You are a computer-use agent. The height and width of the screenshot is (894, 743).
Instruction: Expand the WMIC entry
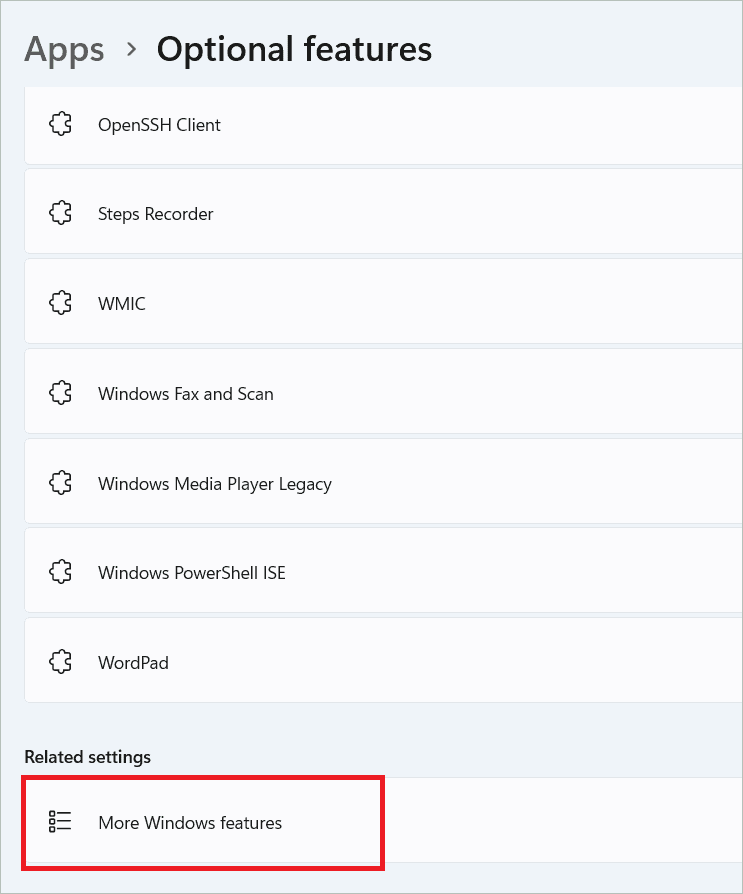(384, 301)
